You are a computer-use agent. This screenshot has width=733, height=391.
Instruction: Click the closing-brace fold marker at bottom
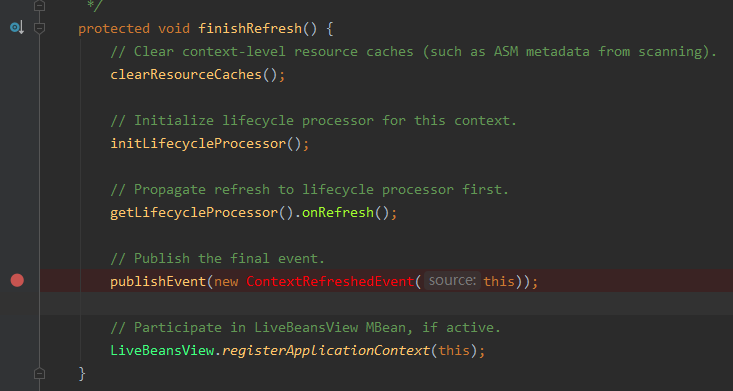click(40, 373)
